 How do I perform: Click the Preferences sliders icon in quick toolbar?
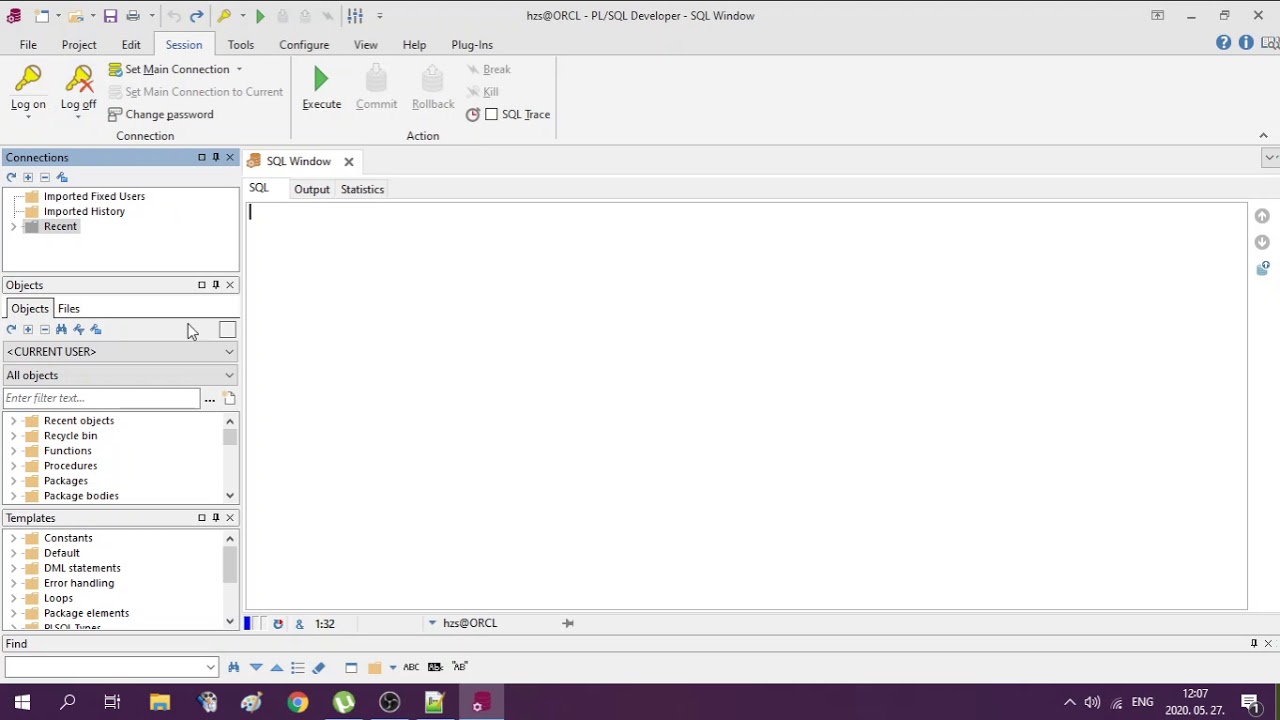(355, 16)
